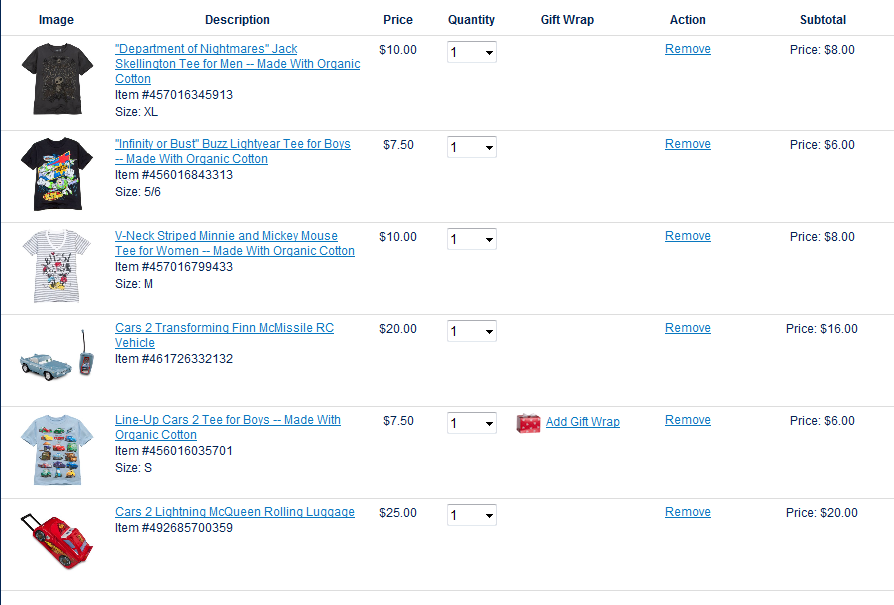Screen dimensions: 894x605
Task: Open quantity dropdown for Line-Up Cars 2 tee
Action: coord(472,423)
